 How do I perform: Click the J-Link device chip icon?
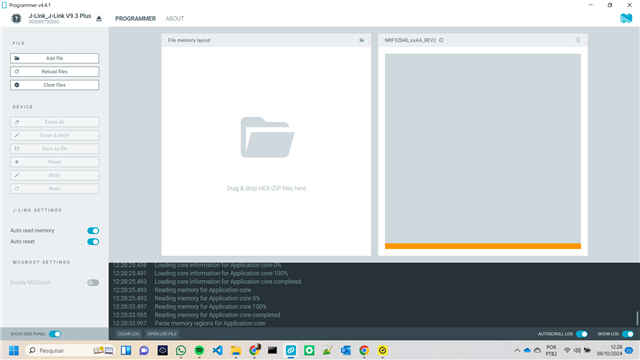(16, 18)
